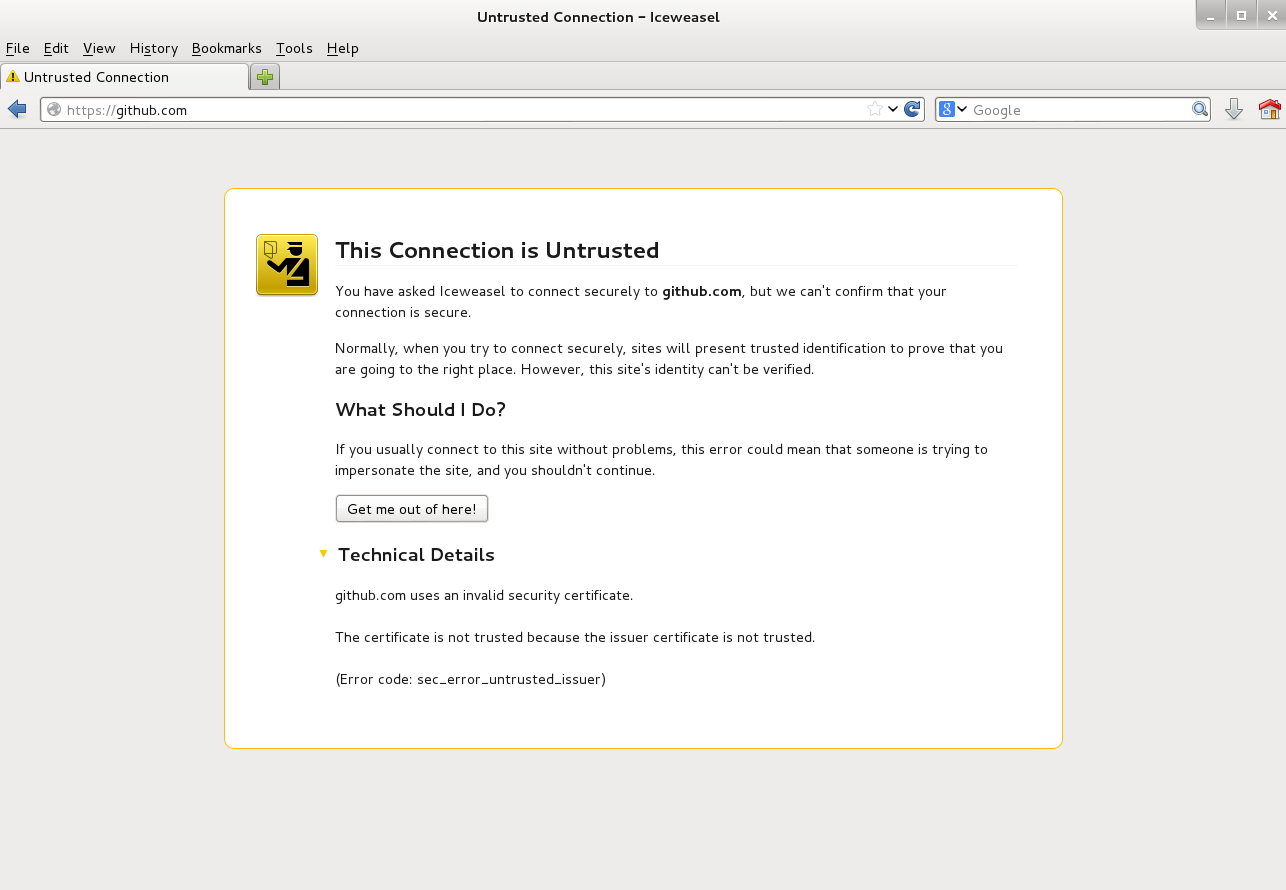Open a new tab with the plus icon
This screenshot has width=1286, height=890.
[x=265, y=77]
